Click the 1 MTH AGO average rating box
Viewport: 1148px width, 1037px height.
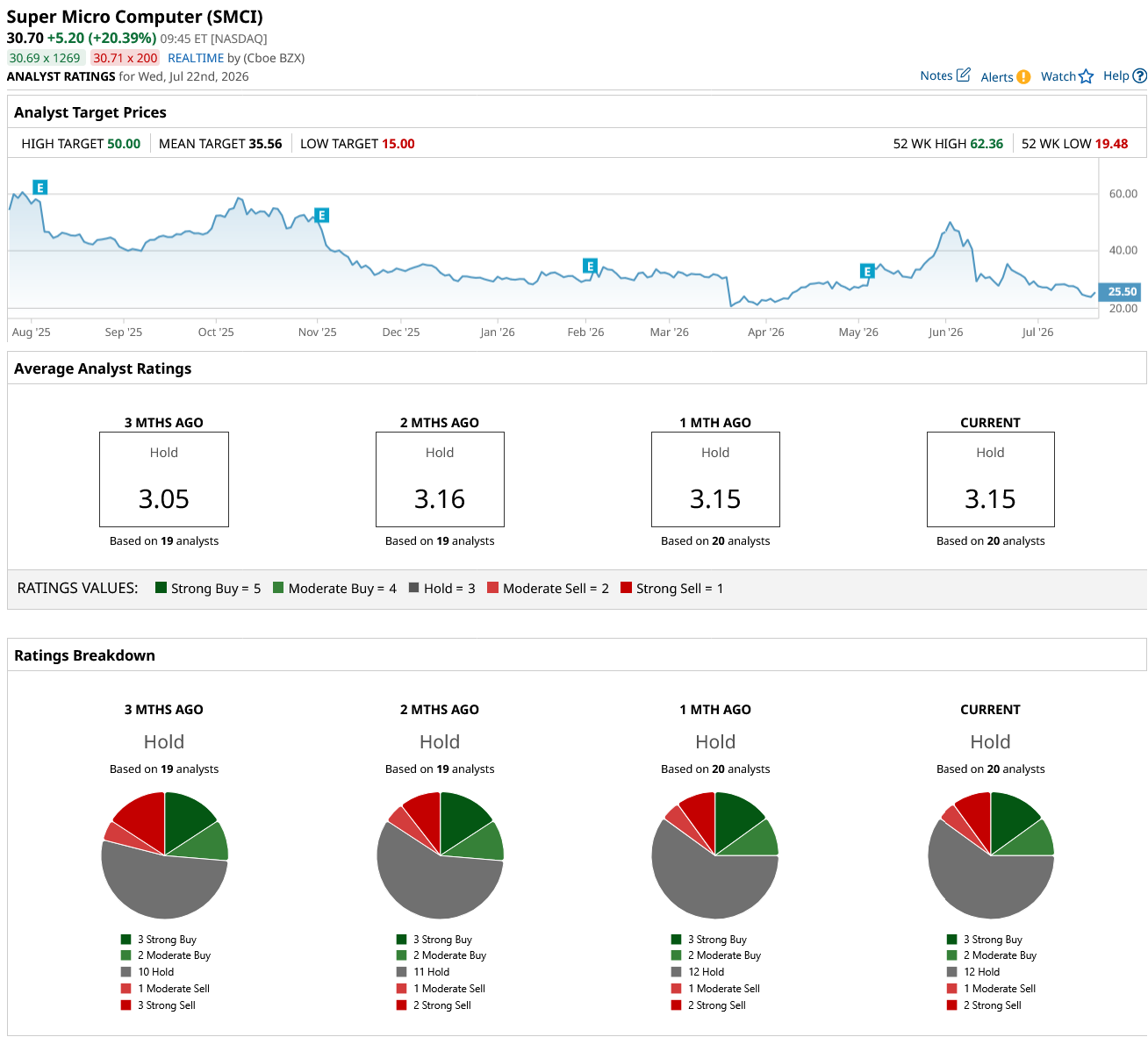coord(715,479)
